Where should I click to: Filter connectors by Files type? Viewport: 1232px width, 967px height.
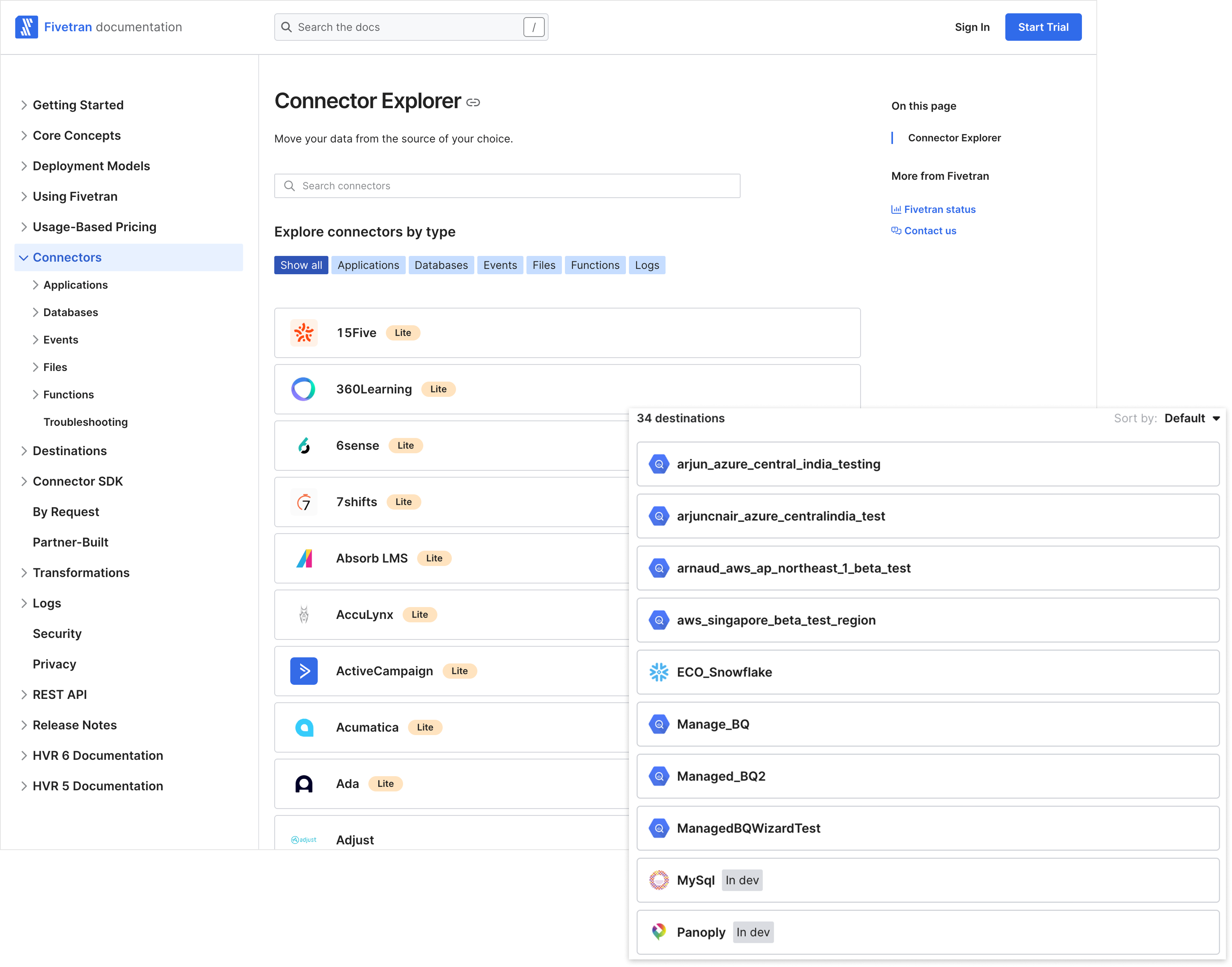coord(544,265)
